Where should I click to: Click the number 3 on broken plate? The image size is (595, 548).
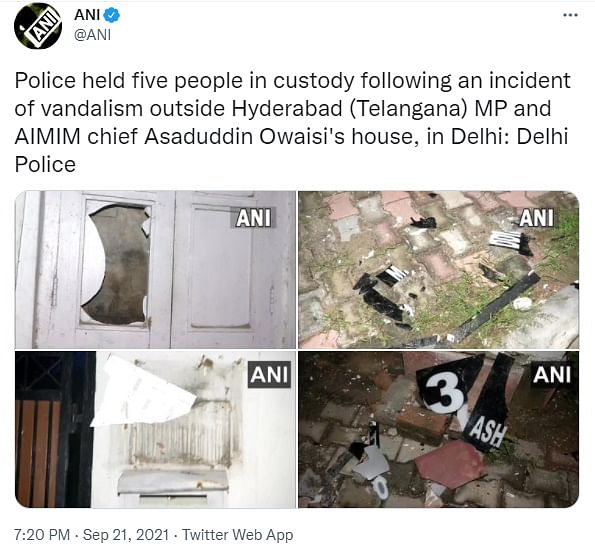click(445, 394)
